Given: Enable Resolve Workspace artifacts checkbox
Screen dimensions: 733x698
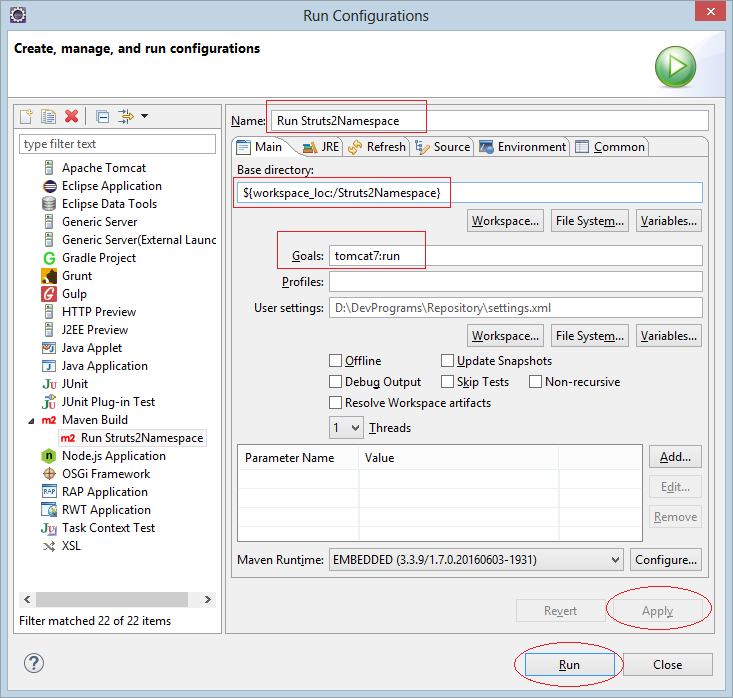Looking at the screenshot, I should pos(335,403).
